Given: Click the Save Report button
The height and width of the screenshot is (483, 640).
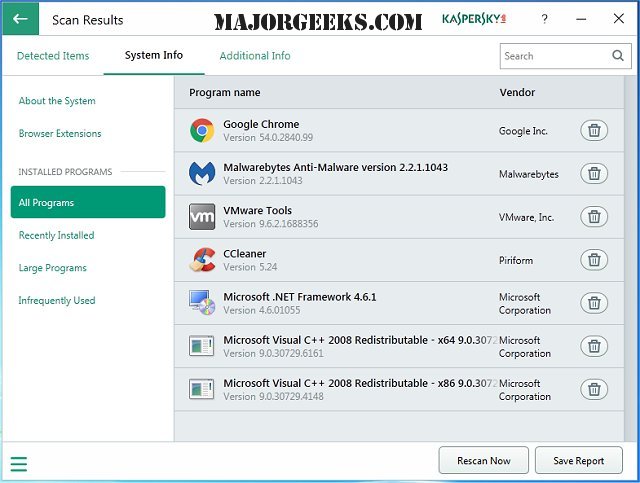Looking at the screenshot, I should (x=579, y=461).
